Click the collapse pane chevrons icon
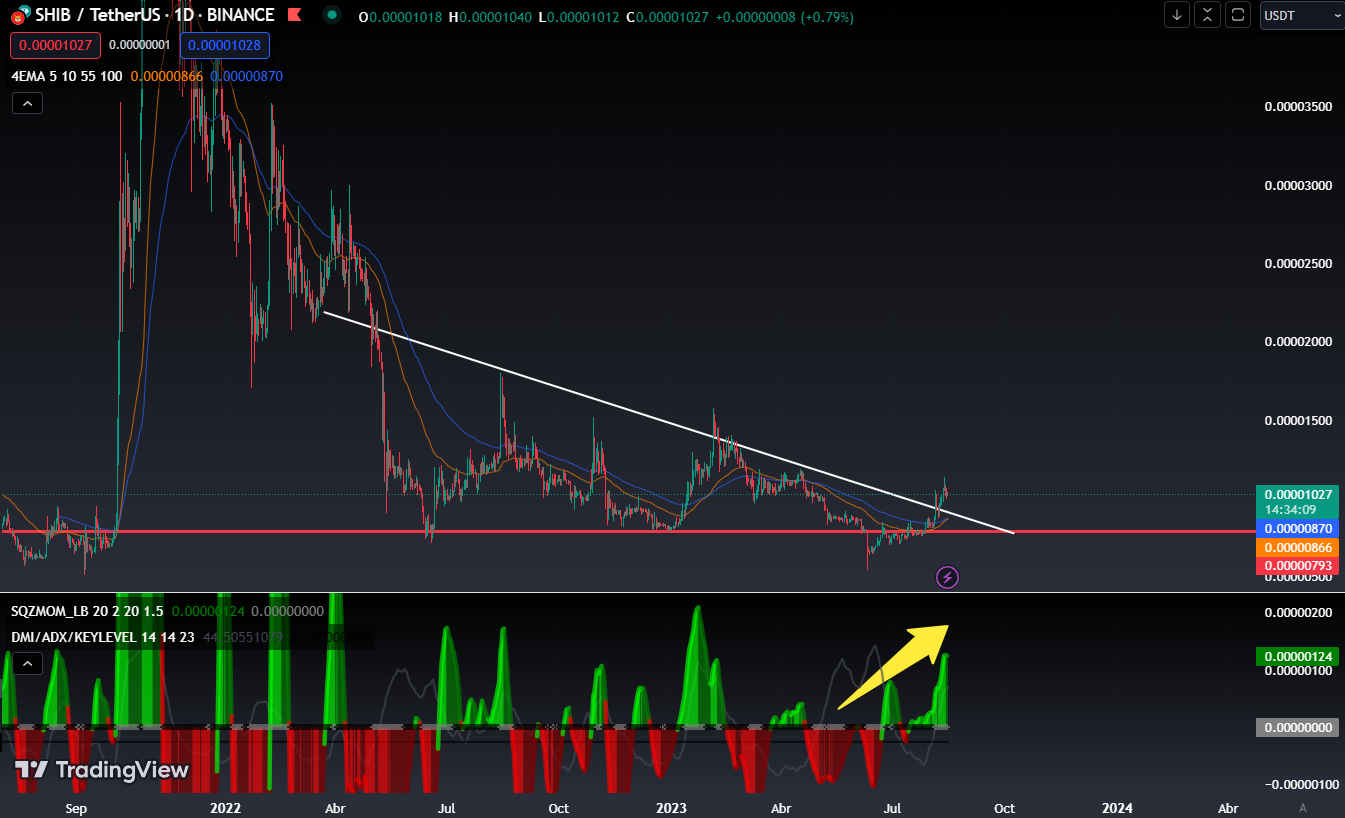Viewport: 1345px width, 818px height. pos(1208,15)
